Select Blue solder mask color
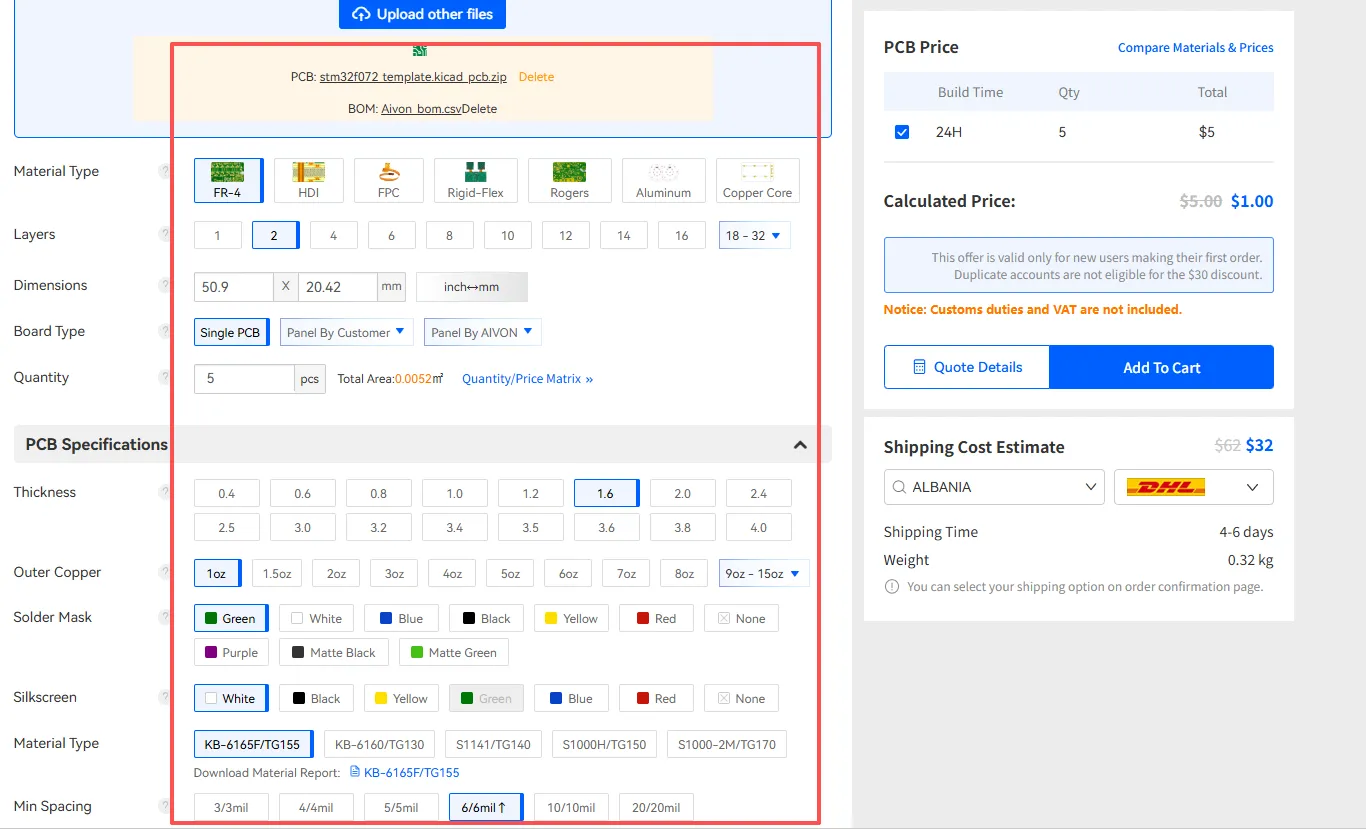 pyautogui.click(x=401, y=619)
